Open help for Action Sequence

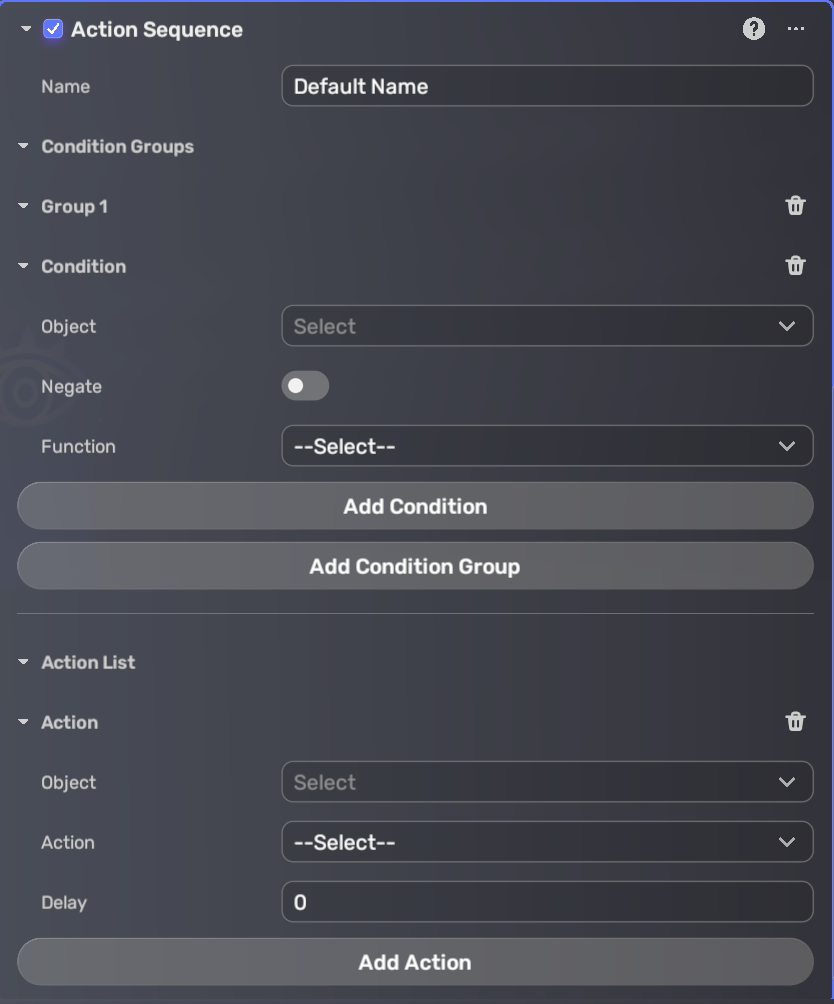coord(754,29)
